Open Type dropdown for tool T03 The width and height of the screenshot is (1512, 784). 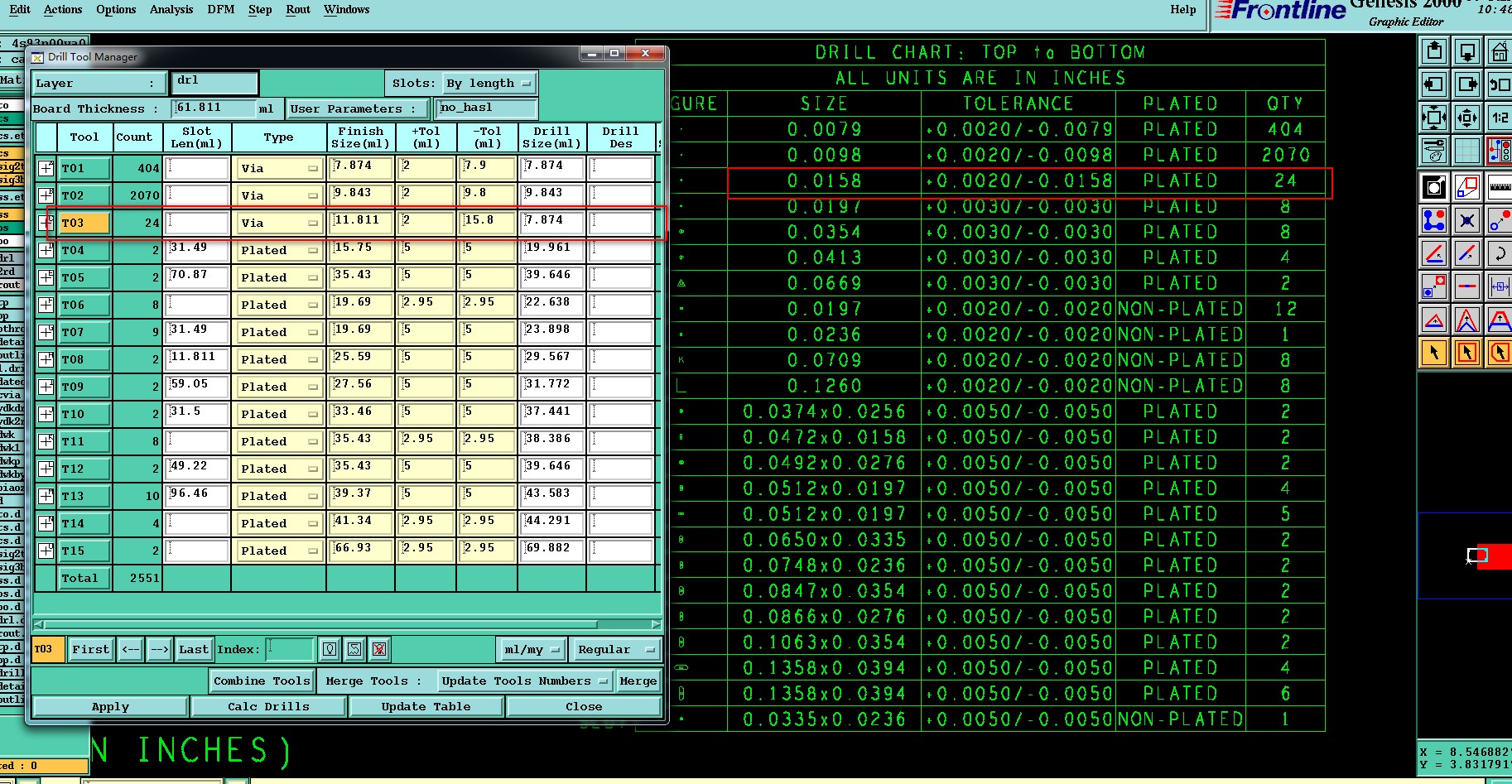pos(279,223)
